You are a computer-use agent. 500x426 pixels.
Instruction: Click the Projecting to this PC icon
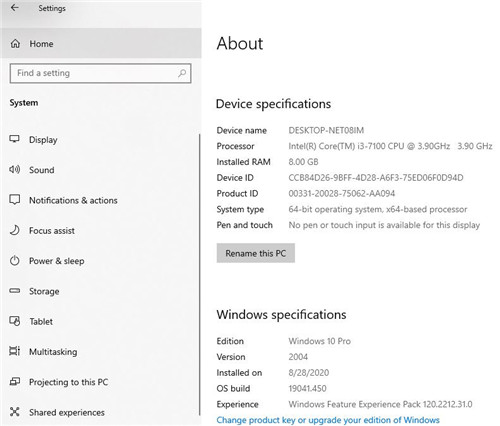point(14,381)
